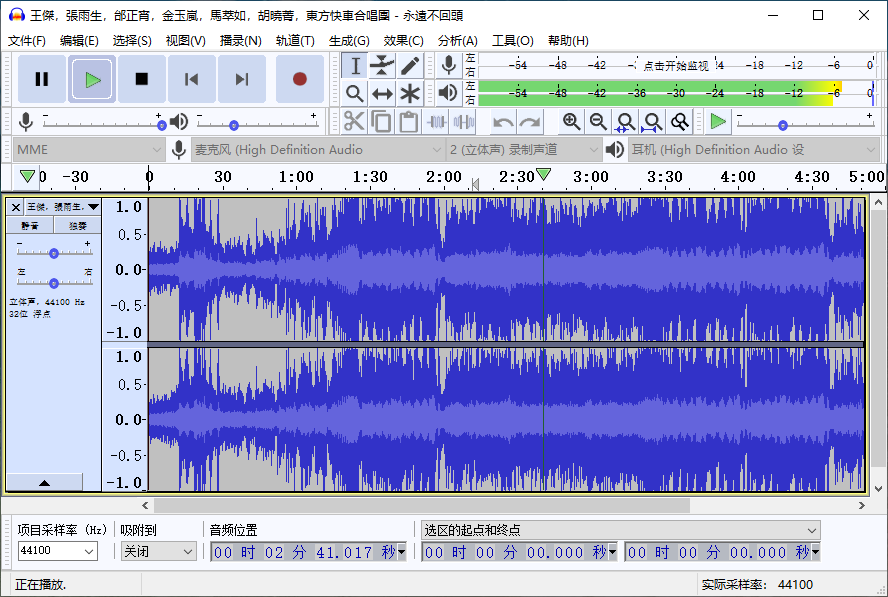Select the Time Shift tool
The image size is (888, 597).
pyautogui.click(x=382, y=94)
